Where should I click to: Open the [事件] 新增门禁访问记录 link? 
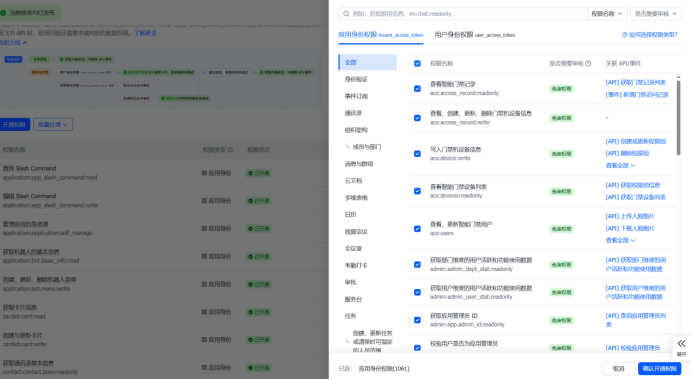click(637, 94)
